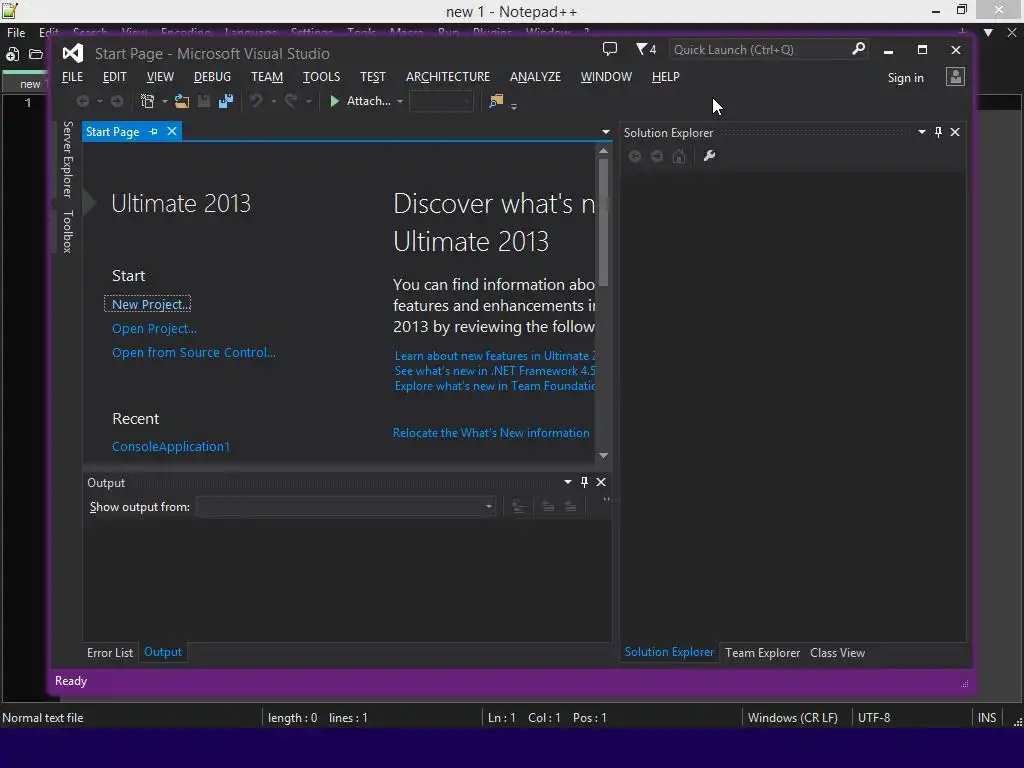Click the Start Page scroll down arrow
Viewport: 1024px width, 768px height.
[603, 455]
